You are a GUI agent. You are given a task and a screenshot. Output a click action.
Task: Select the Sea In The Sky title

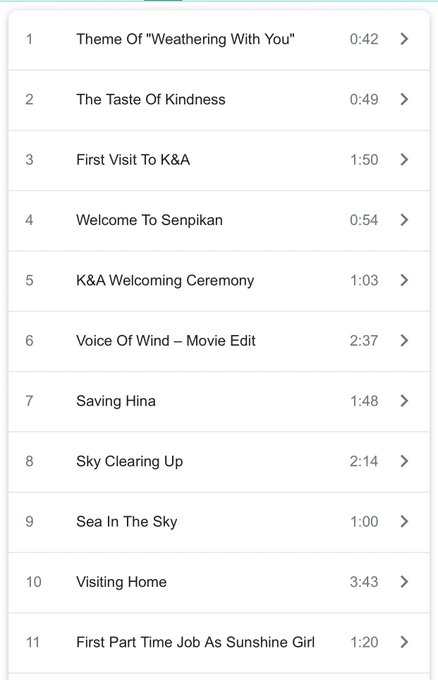(x=127, y=522)
